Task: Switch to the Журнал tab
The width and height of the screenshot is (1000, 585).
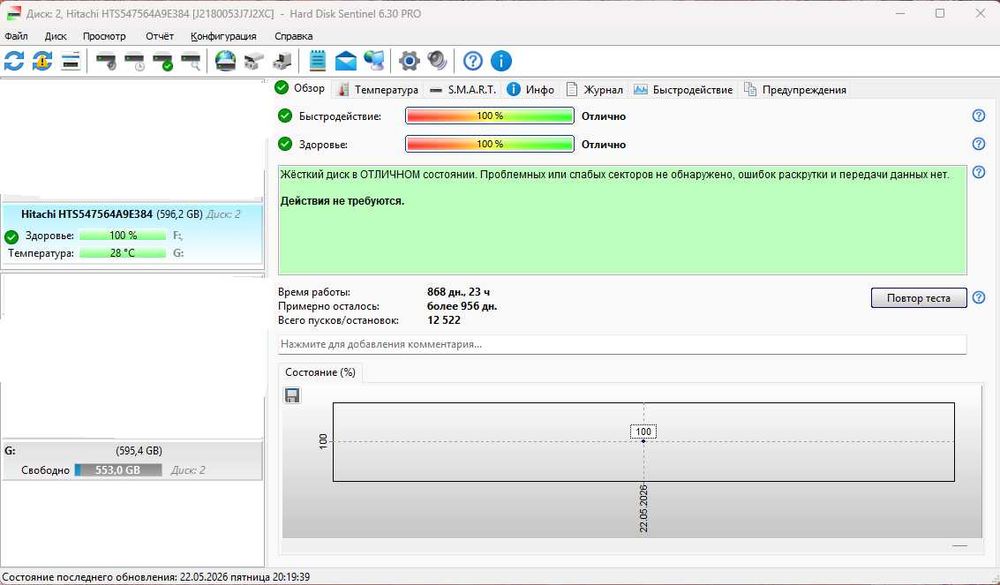Action: click(x=594, y=90)
